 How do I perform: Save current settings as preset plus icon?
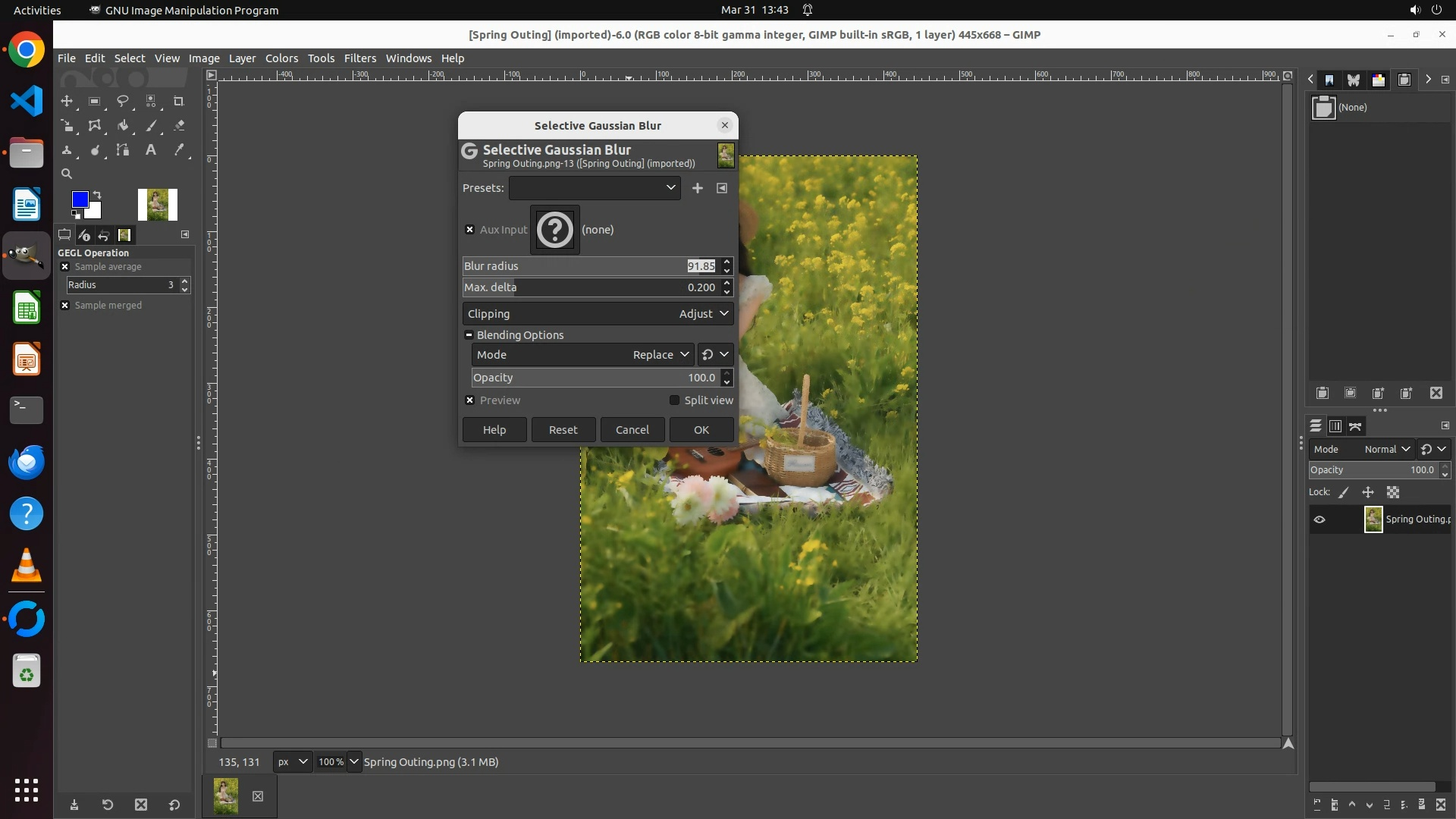click(697, 188)
